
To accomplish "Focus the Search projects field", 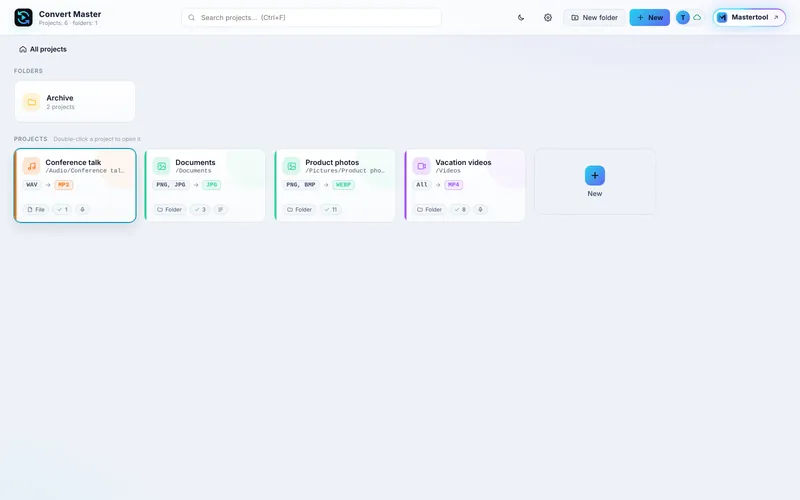I will coord(311,17).
